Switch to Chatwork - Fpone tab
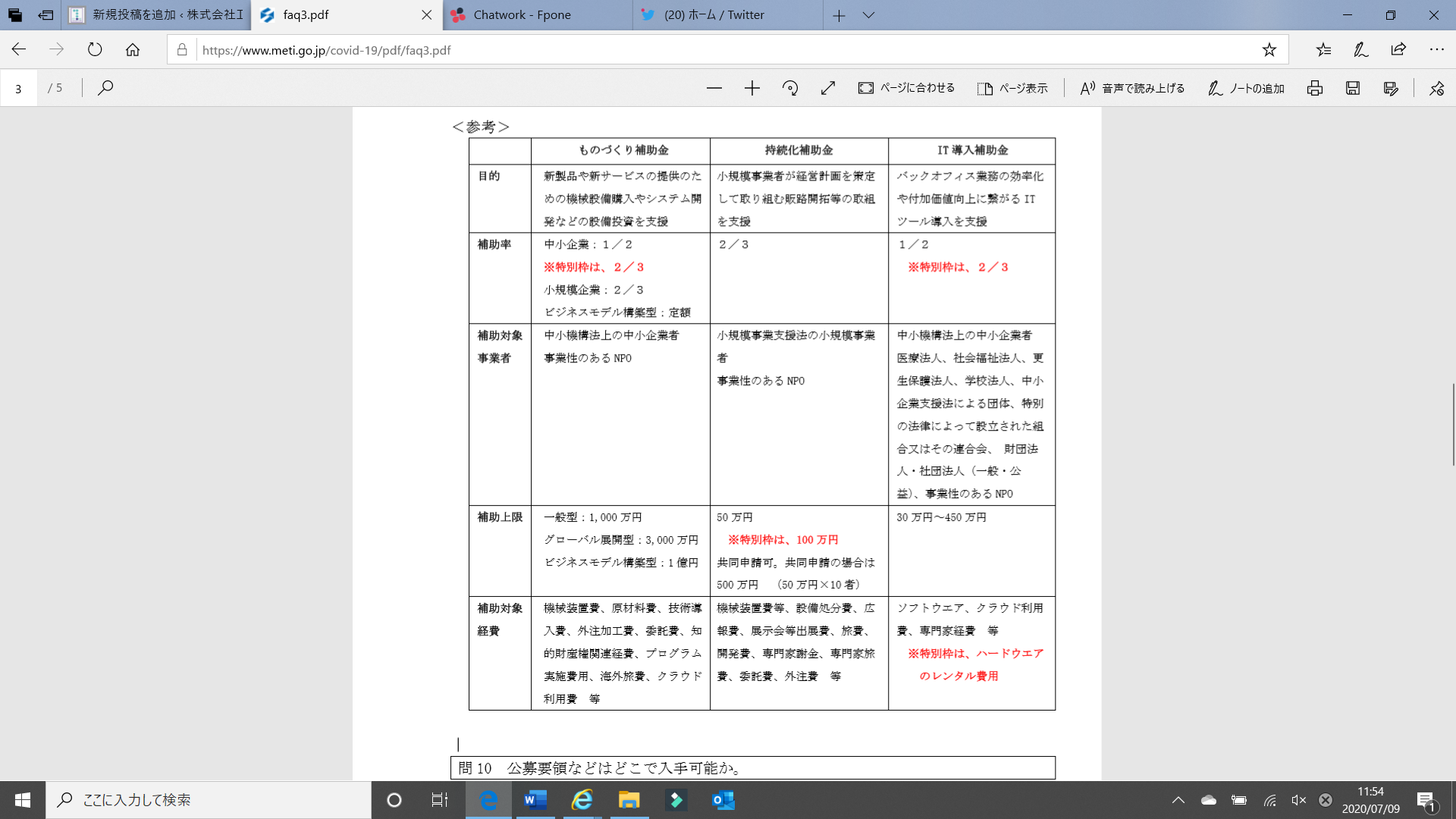1456x819 pixels. (x=538, y=15)
